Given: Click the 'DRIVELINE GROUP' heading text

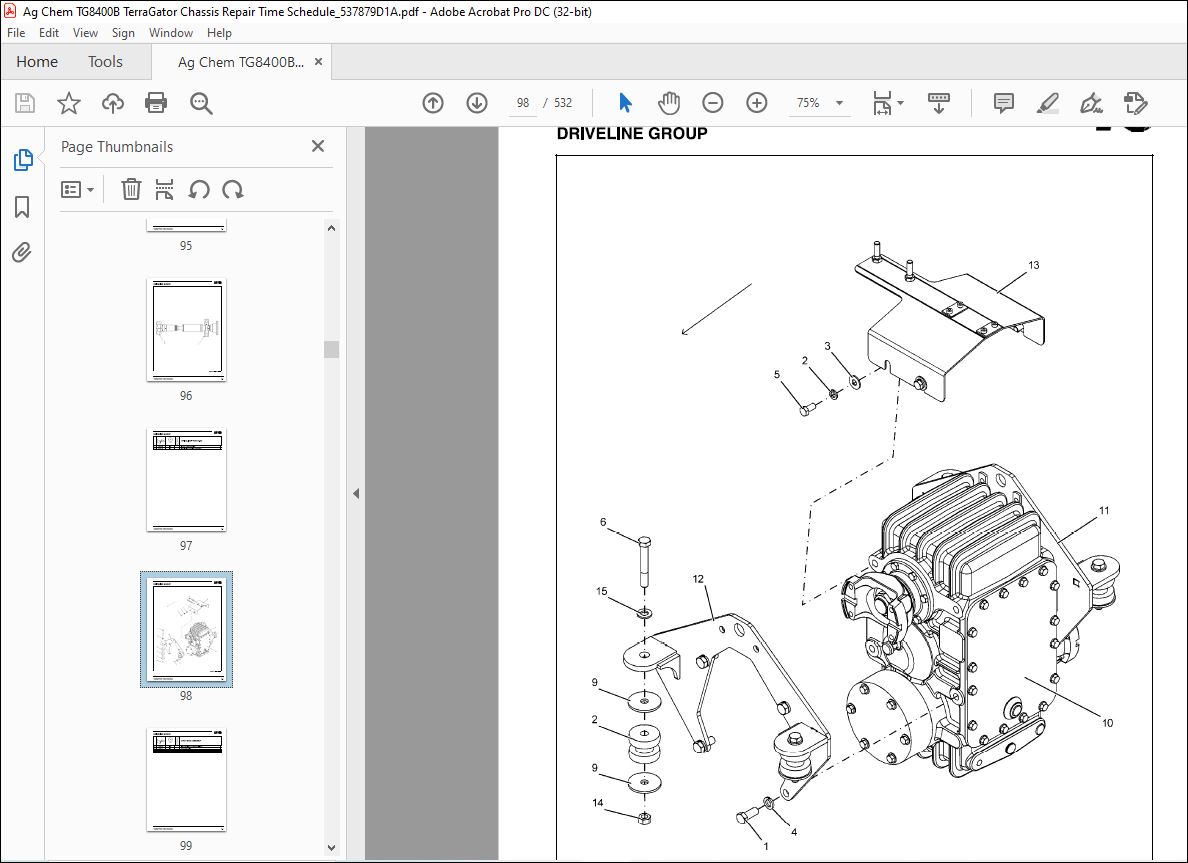Looking at the screenshot, I should tap(632, 133).
